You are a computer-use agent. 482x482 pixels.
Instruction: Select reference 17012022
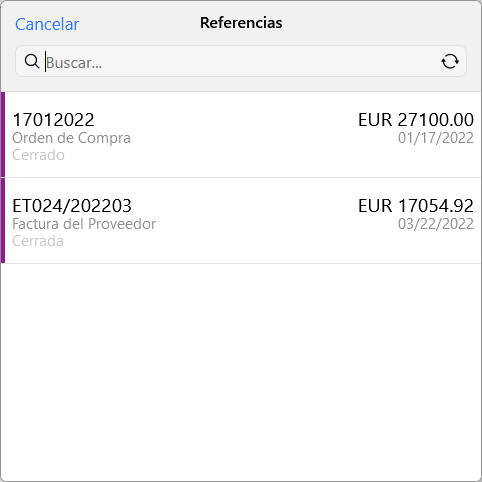[53, 120]
